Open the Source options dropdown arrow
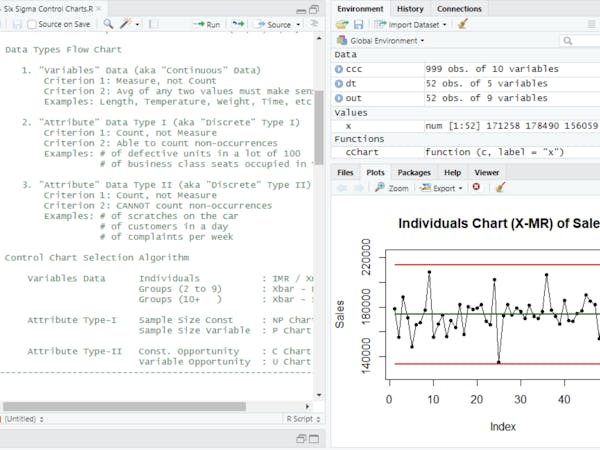600x450 pixels. point(298,25)
